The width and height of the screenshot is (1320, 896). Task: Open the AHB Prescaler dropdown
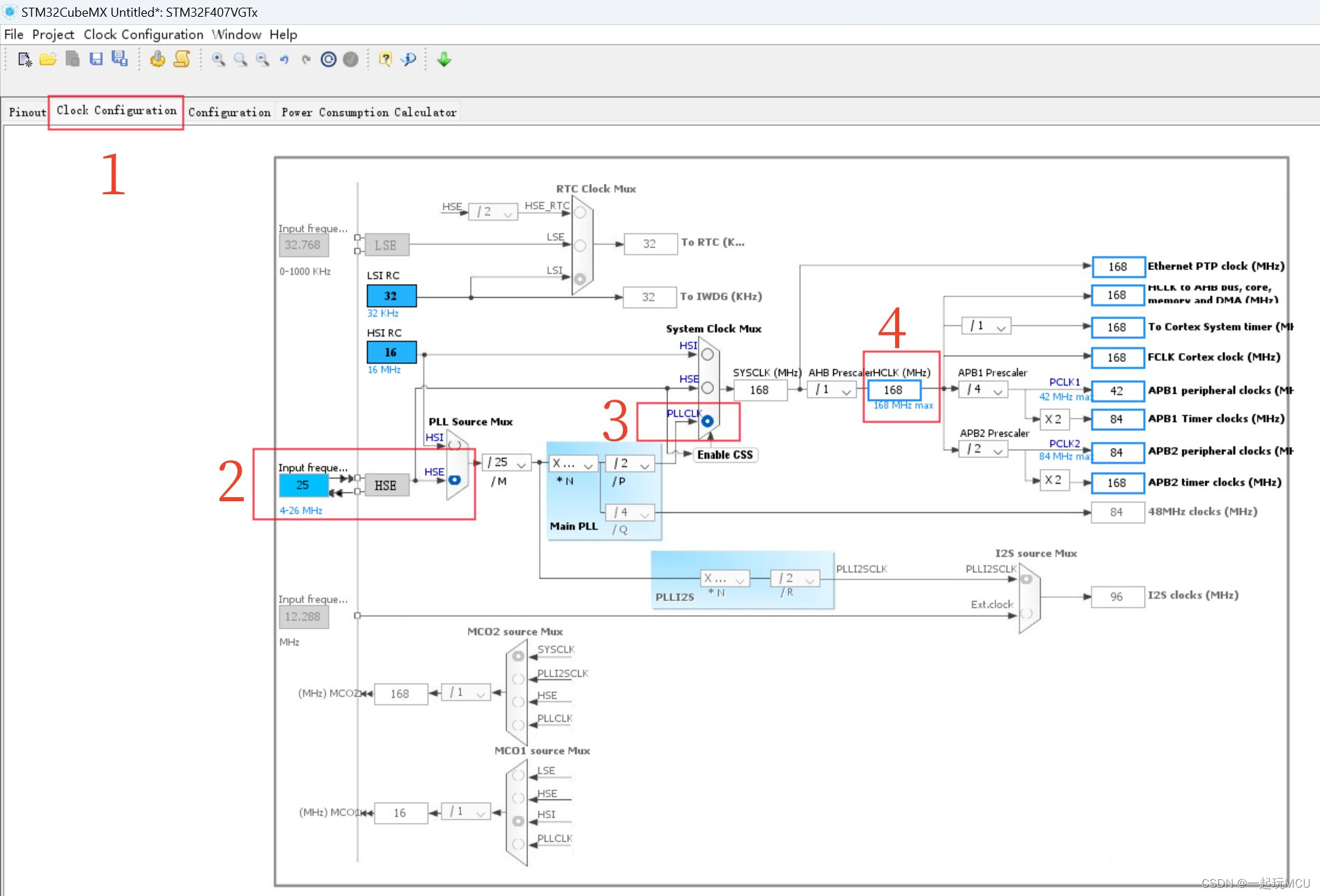[x=832, y=390]
